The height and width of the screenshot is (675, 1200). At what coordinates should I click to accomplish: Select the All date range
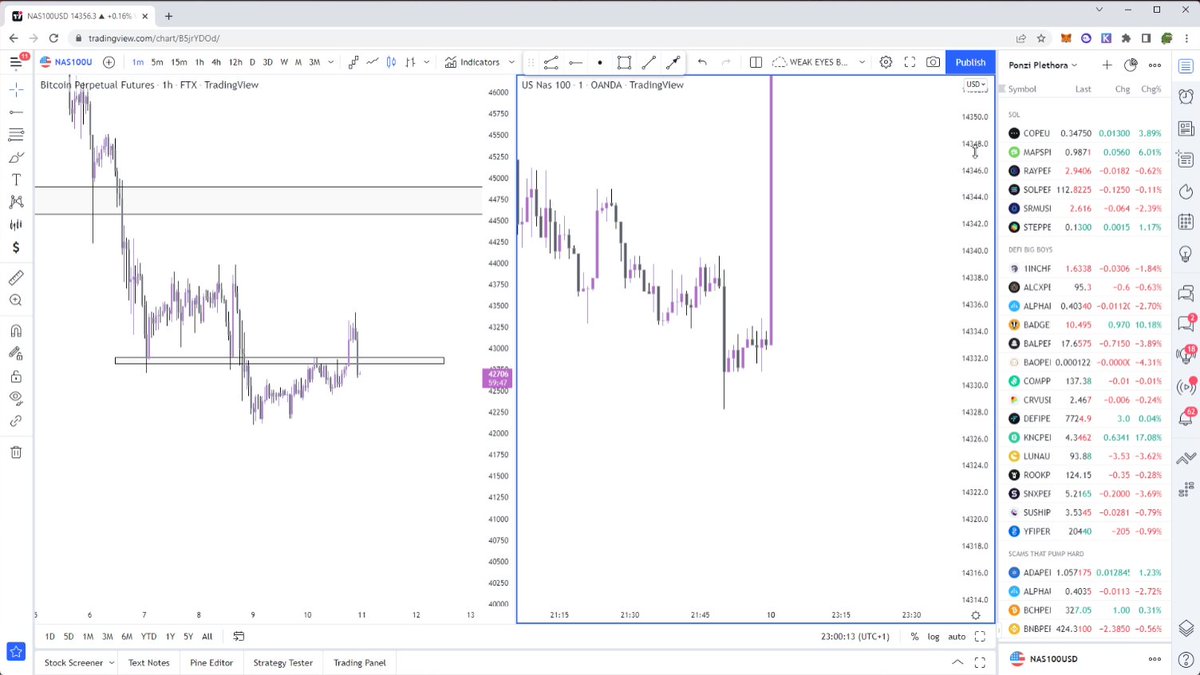(x=207, y=636)
